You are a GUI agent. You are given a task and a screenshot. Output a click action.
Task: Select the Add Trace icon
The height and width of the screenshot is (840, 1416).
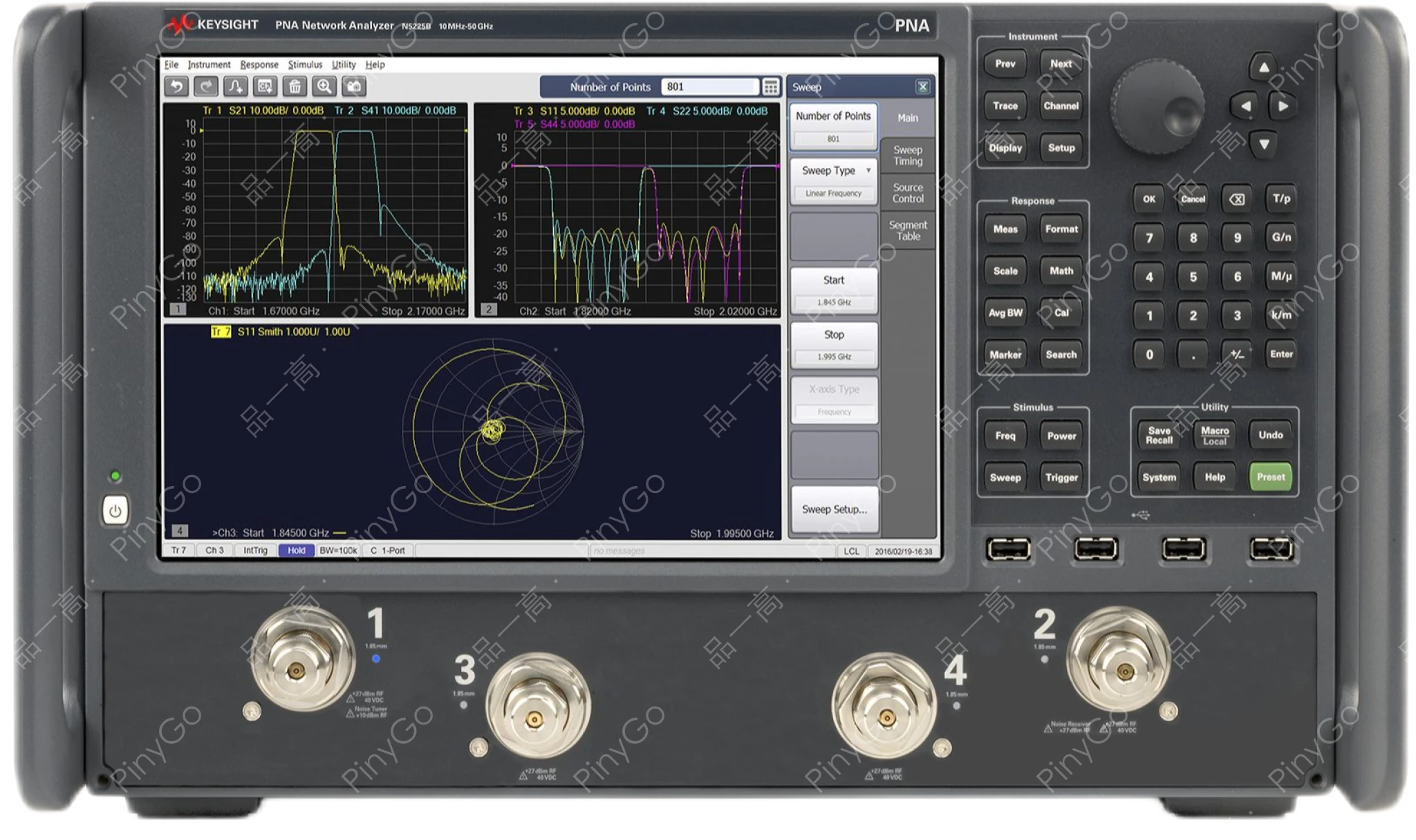(x=236, y=87)
